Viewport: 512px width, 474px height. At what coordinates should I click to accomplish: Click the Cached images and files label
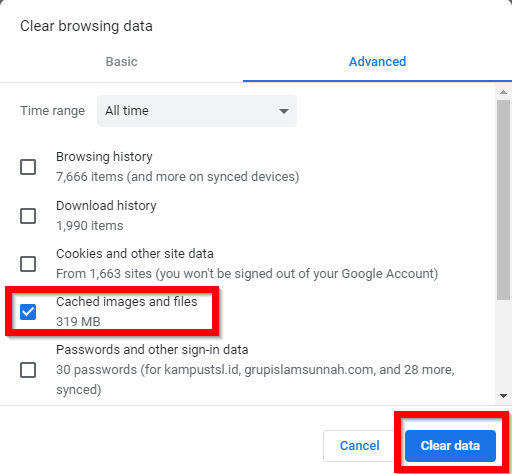click(x=127, y=302)
